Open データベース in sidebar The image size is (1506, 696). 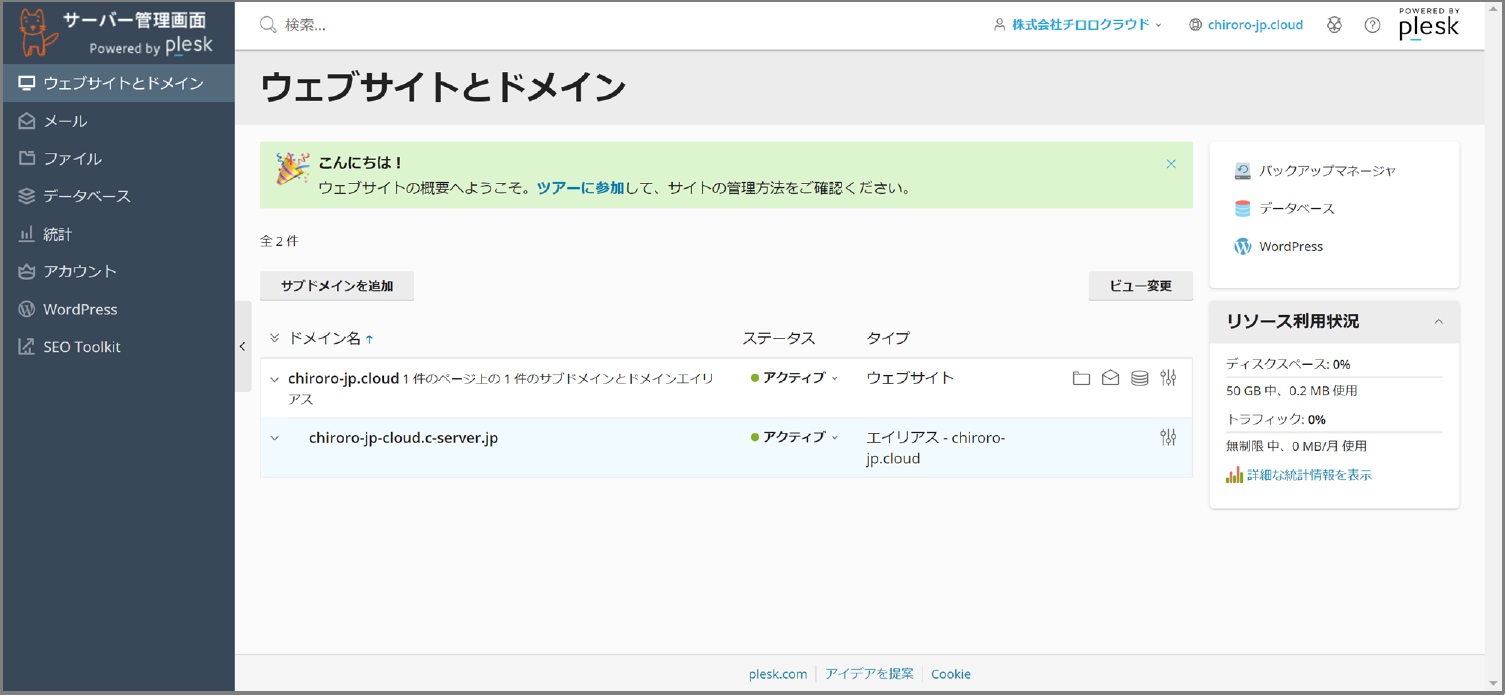click(x=118, y=196)
